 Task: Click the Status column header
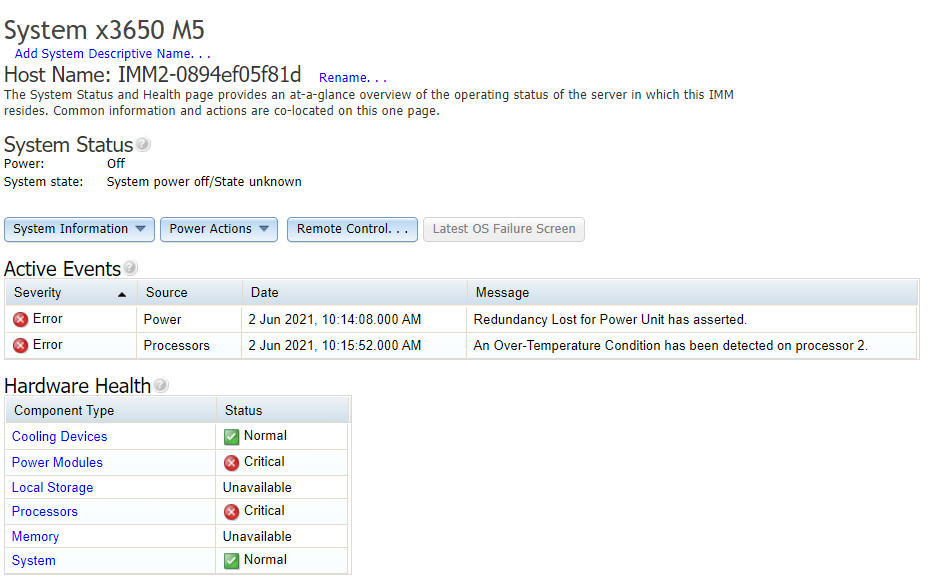(283, 411)
